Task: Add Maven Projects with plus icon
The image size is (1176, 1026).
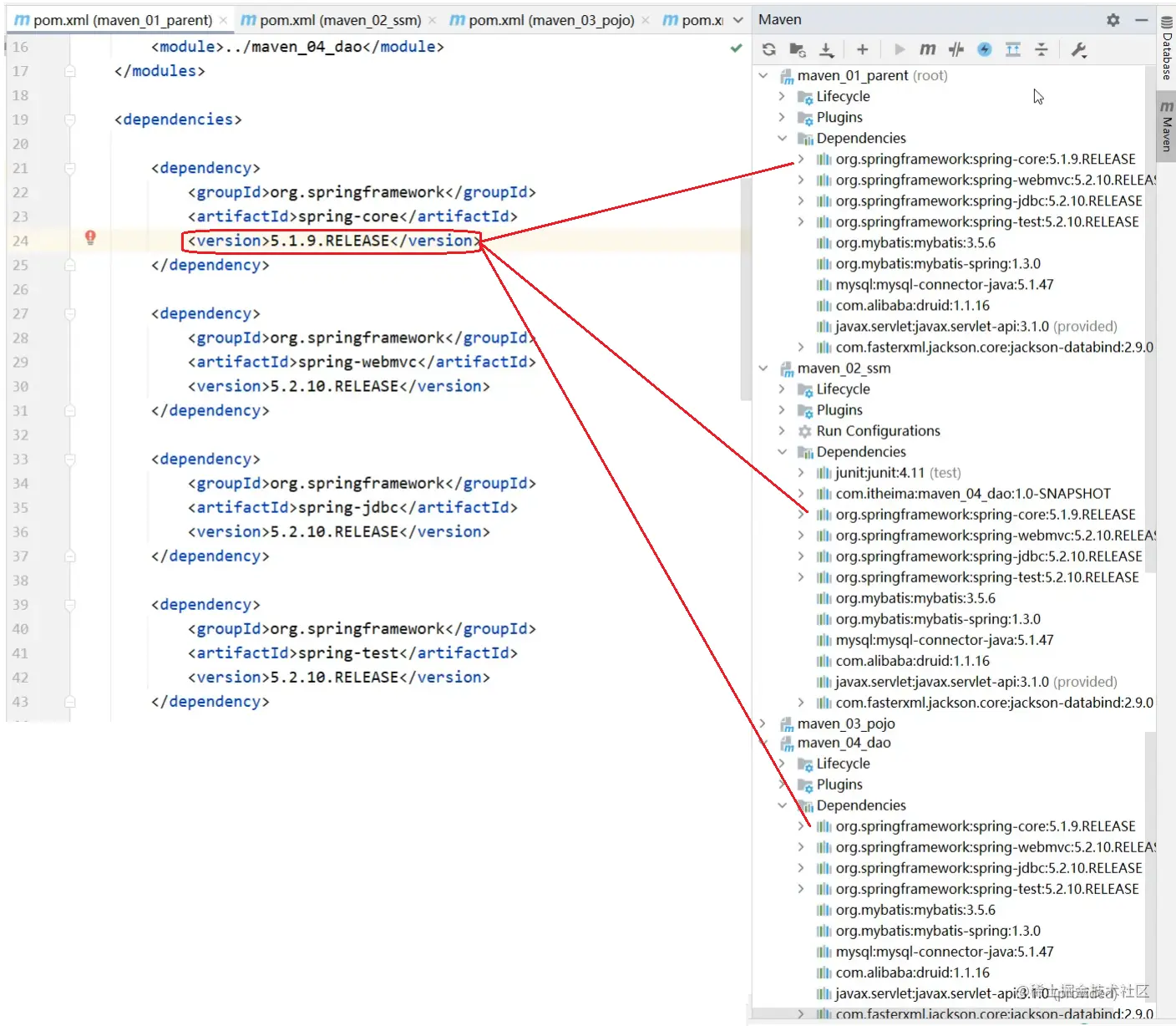Action: click(x=862, y=50)
